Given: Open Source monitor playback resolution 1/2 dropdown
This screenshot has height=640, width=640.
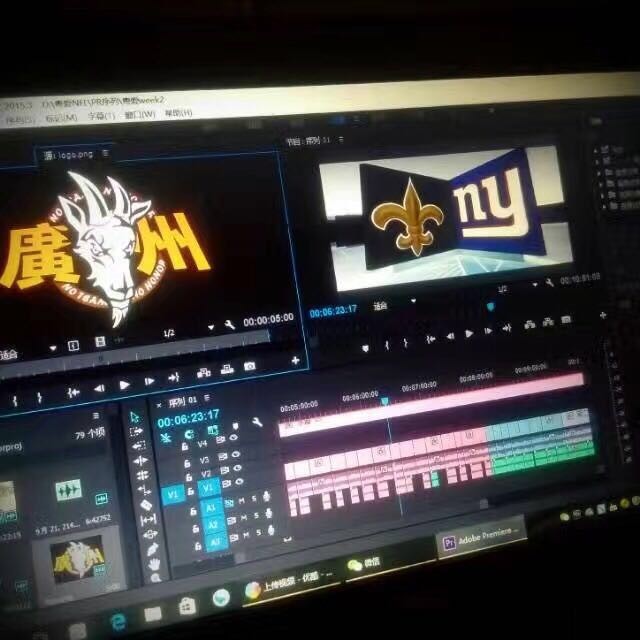Looking at the screenshot, I should (x=211, y=327).
